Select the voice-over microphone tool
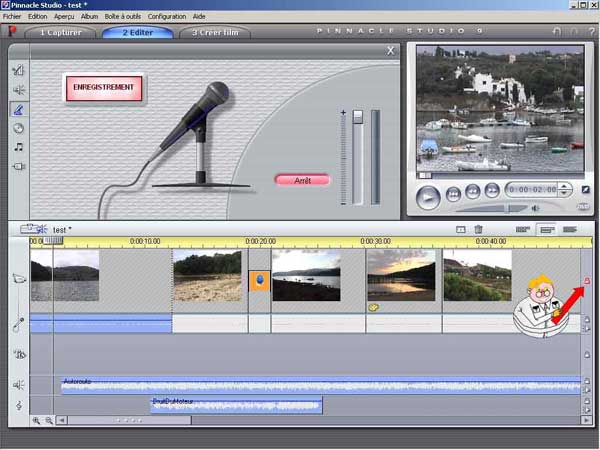 [x=18, y=109]
